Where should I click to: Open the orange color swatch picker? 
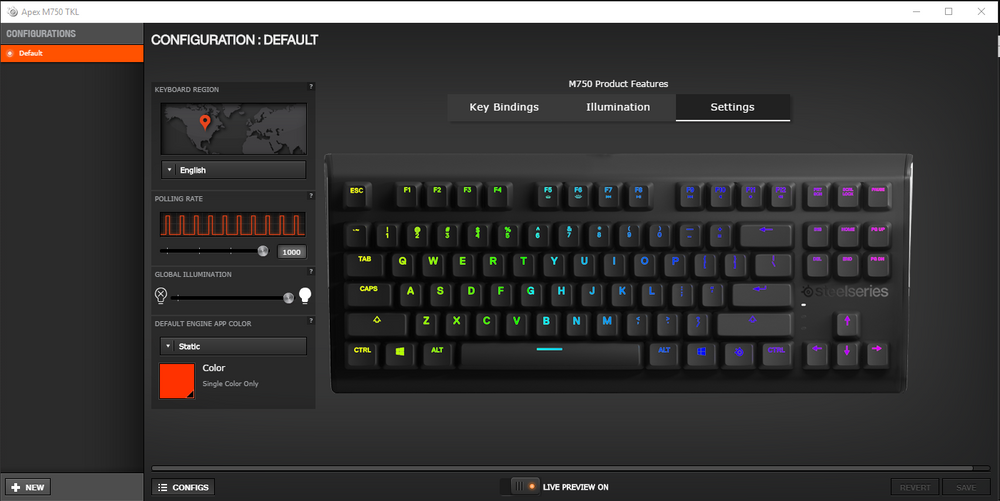177,381
